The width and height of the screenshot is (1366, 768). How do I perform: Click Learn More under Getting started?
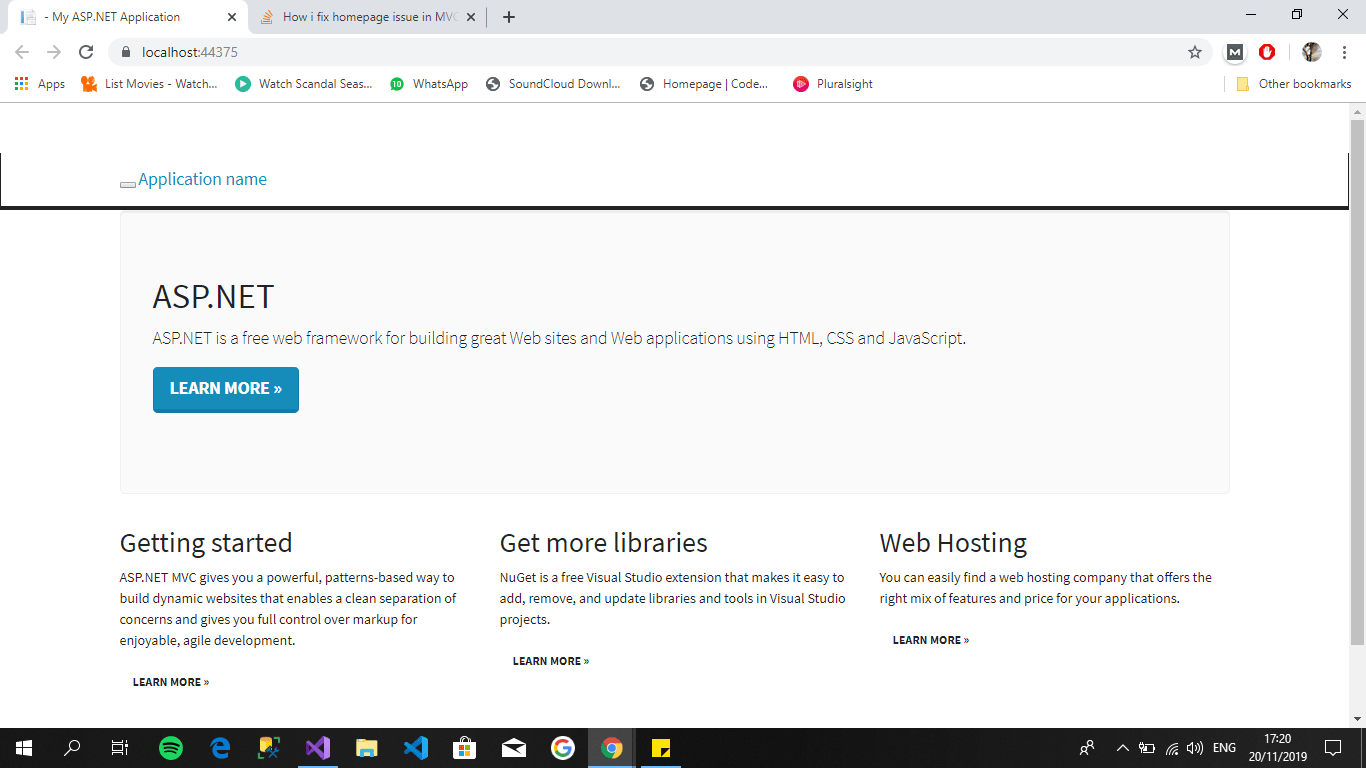[170, 681]
